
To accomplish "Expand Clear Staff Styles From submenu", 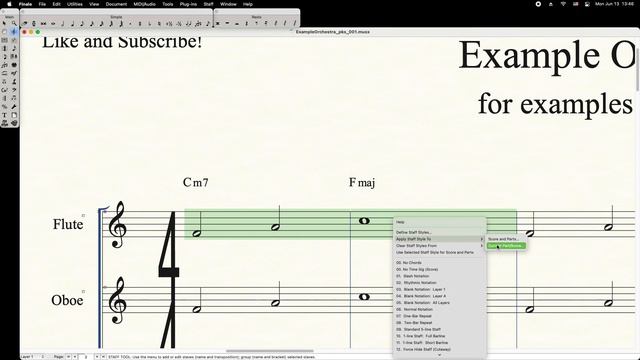I will (440, 246).
